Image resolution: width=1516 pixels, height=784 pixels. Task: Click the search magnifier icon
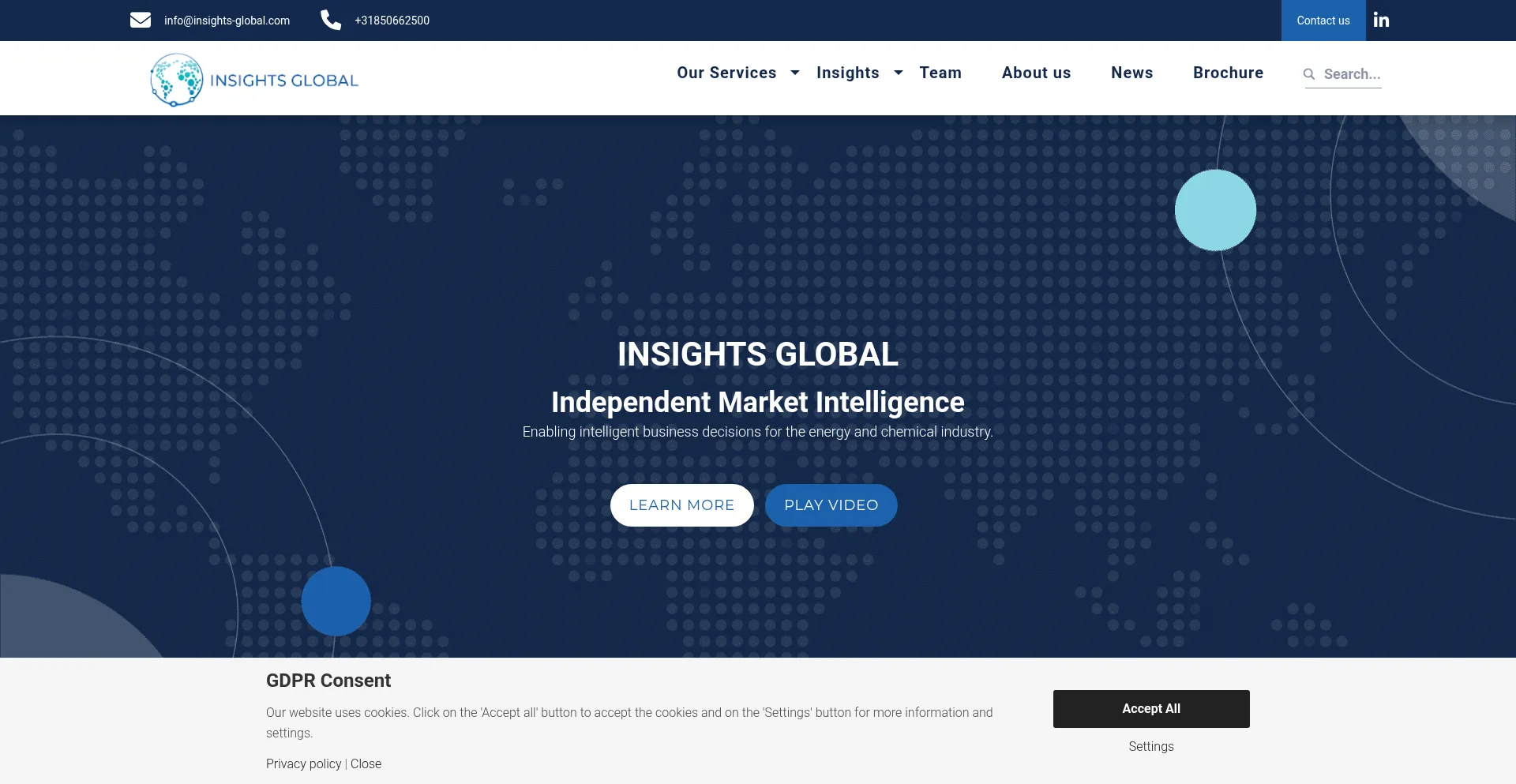(x=1309, y=74)
